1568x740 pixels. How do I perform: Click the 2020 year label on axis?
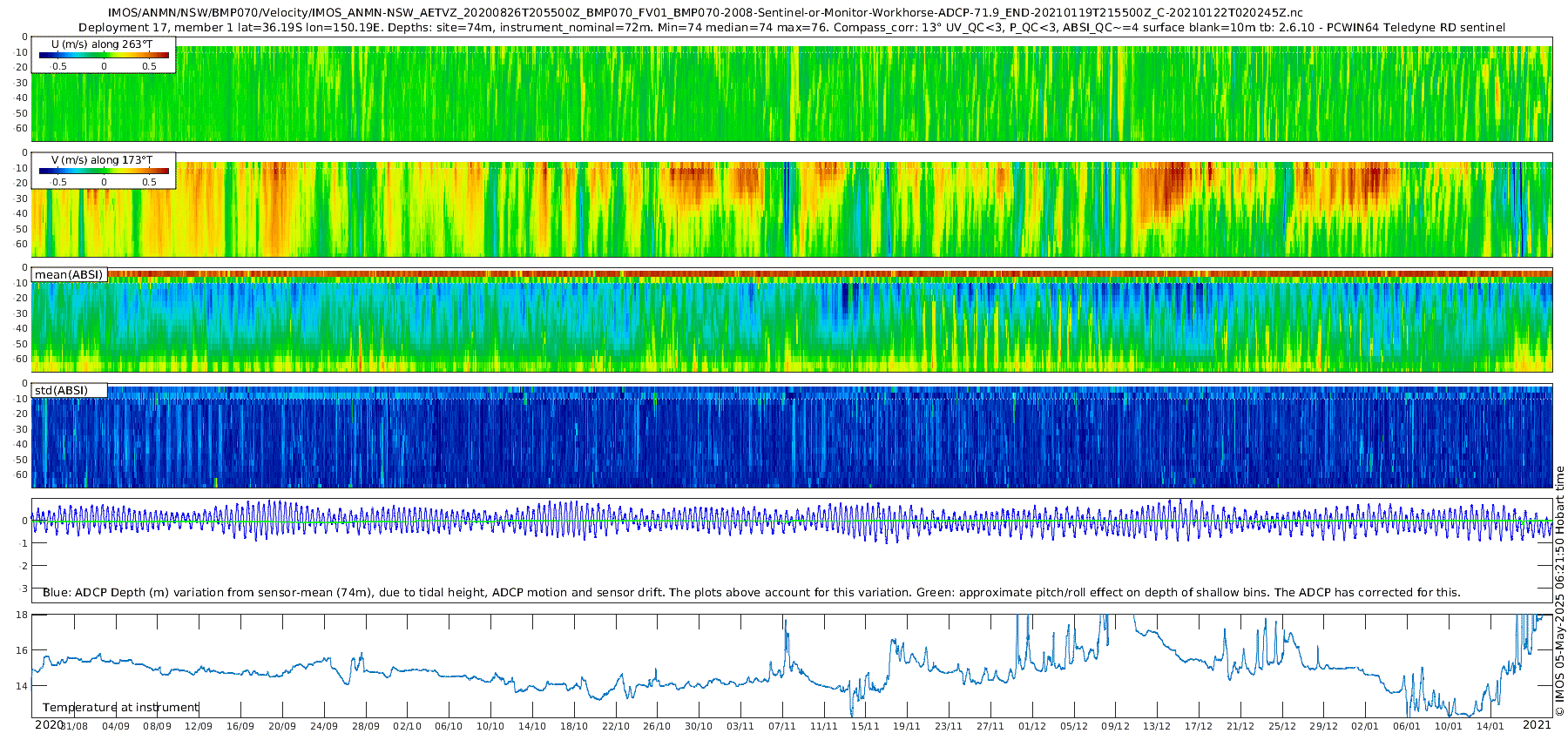[49, 724]
